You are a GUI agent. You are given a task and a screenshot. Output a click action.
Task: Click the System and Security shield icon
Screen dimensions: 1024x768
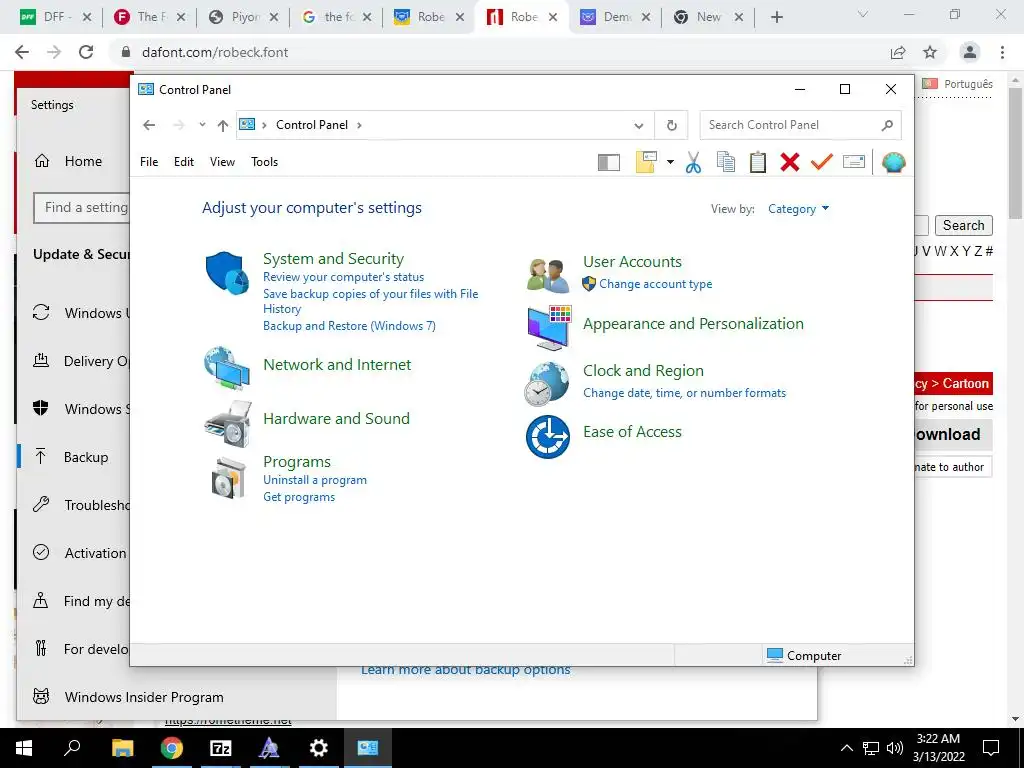pos(227,273)
